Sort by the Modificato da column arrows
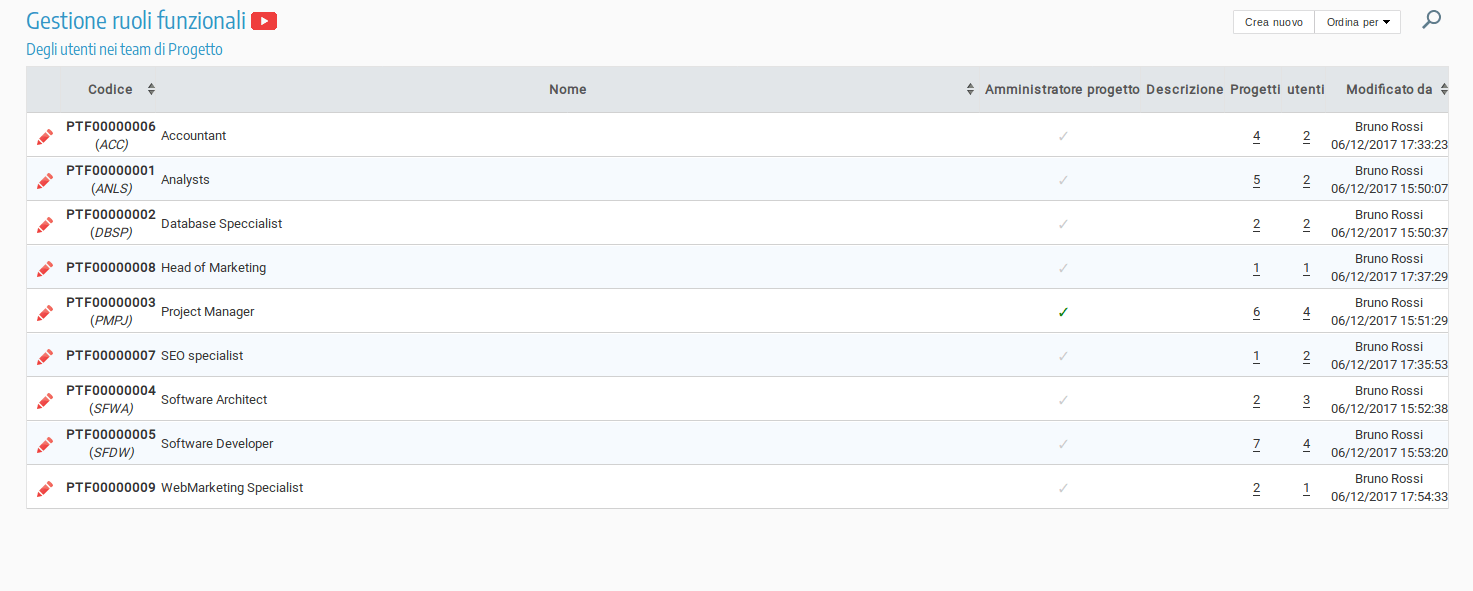Image resolution: width=1473 pixels, height=591 pixels. coord(1442,89)
